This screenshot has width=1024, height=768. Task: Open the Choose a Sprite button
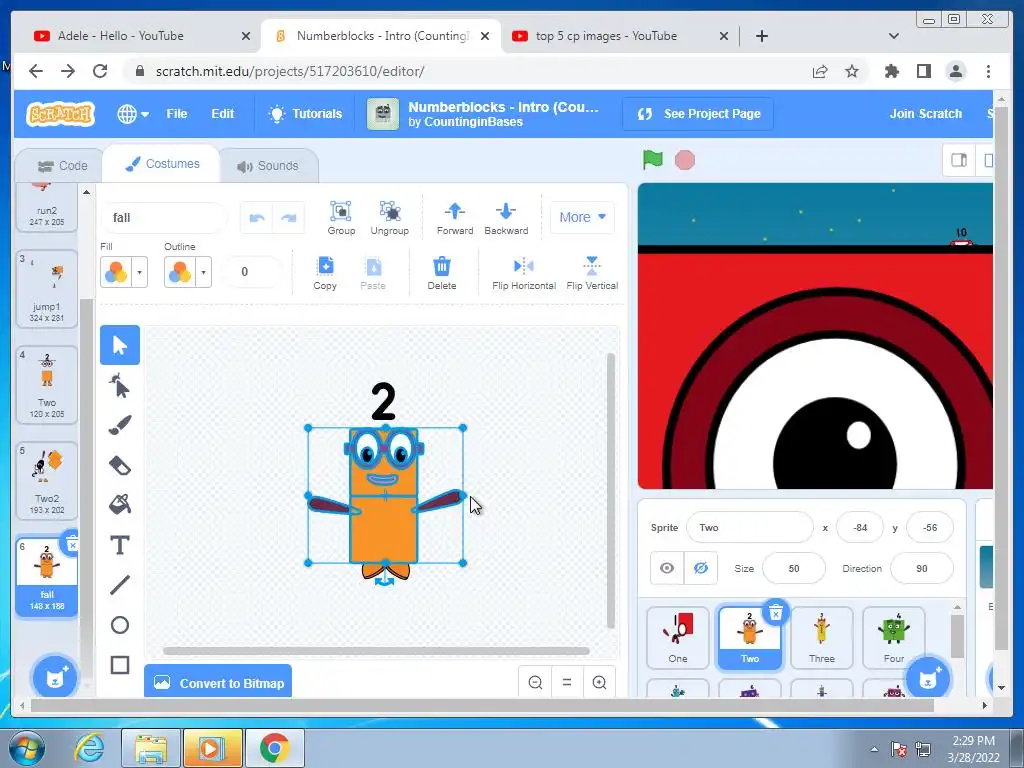coord(928,679)
